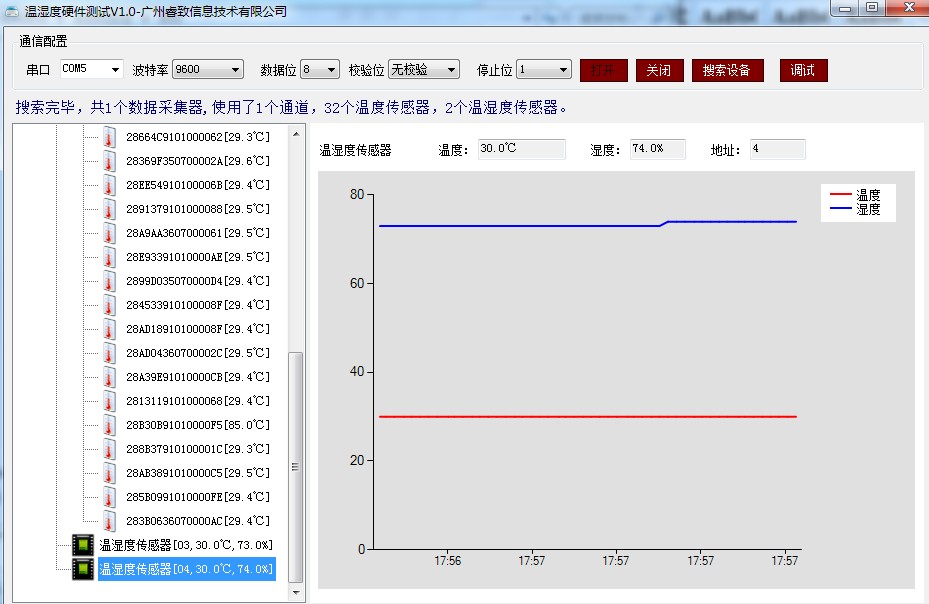929x604 pixels.
Task: Expand the 9600 baud rate dropdown
Action: [236, 70]
